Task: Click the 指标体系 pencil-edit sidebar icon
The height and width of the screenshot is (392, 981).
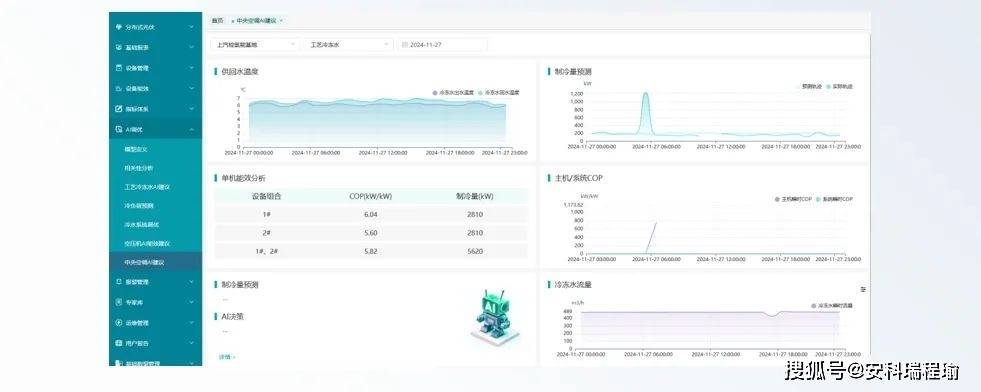Action: pos(119,108)
